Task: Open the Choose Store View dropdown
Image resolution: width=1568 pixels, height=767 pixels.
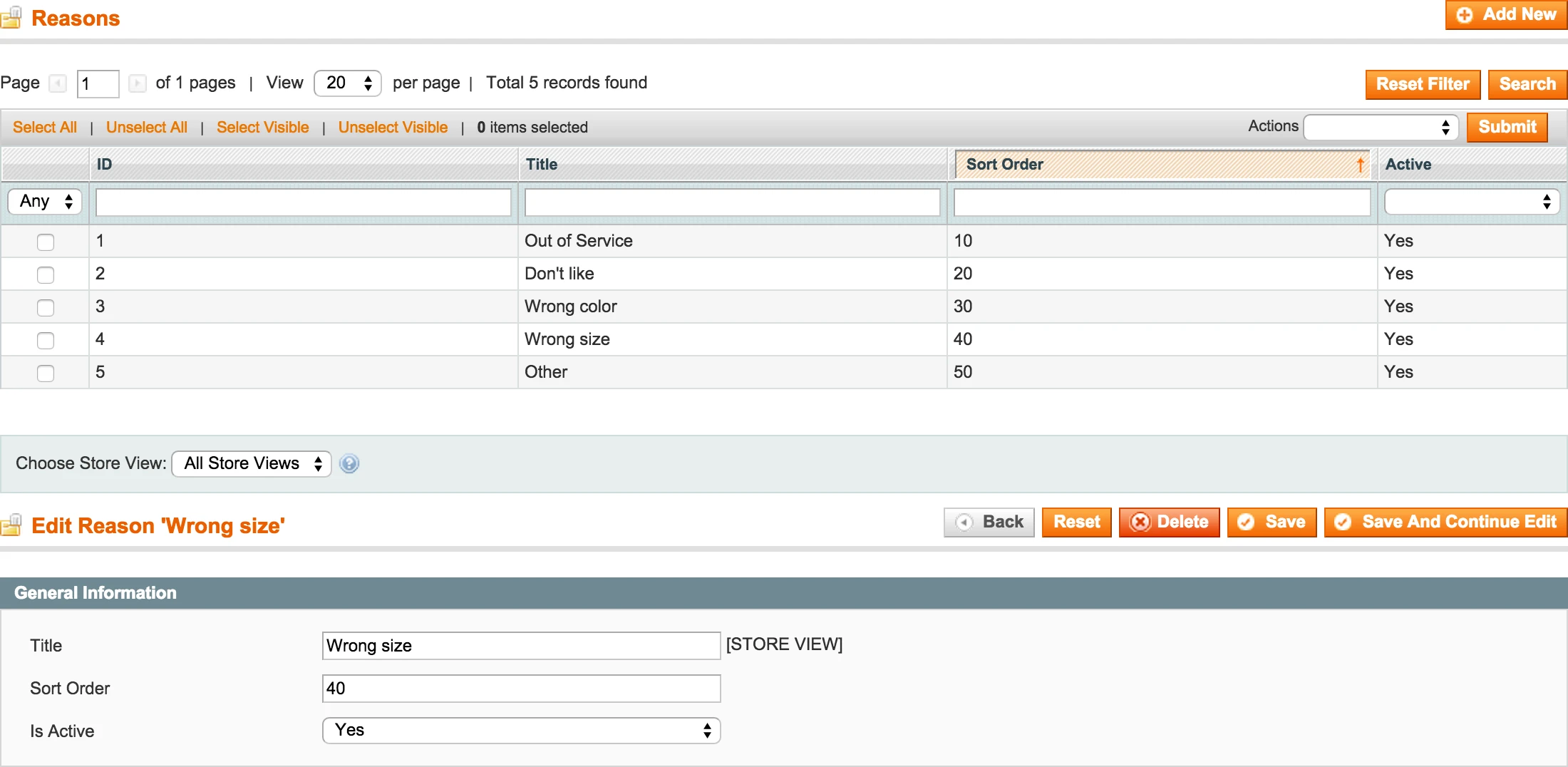Action: (251, 463)
